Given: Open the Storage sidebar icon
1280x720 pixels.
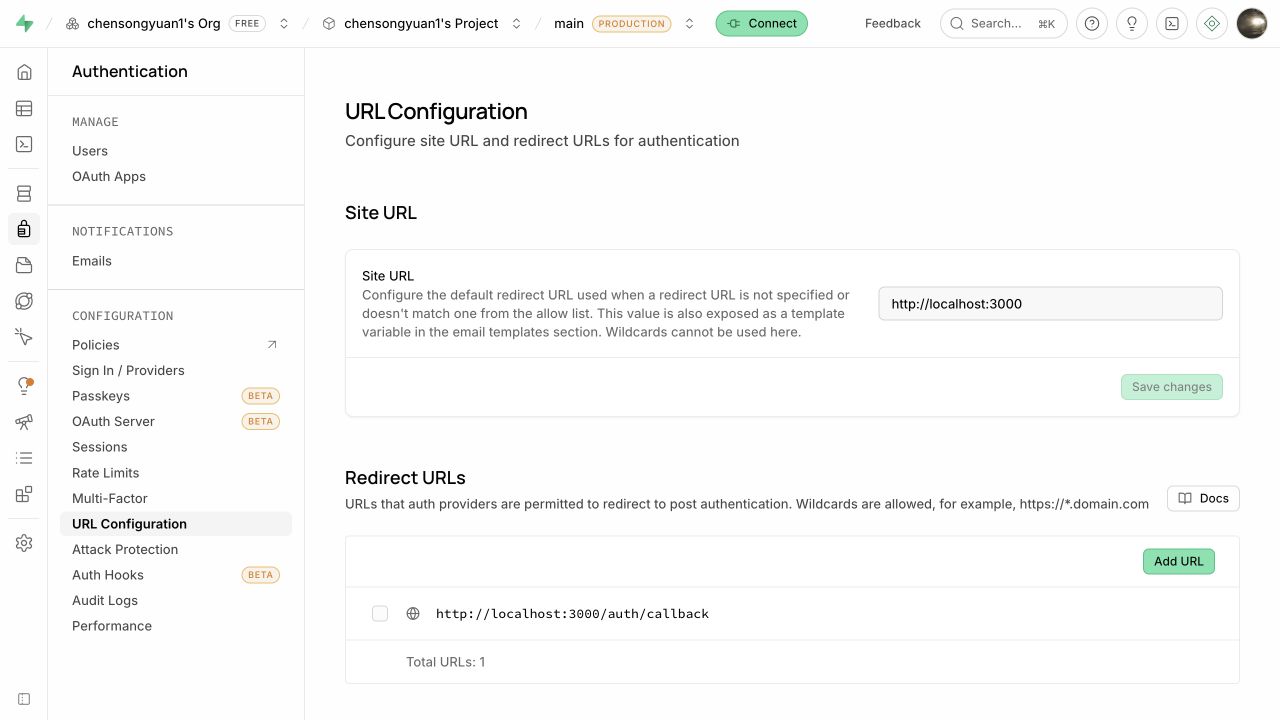Looking at the screenshot, I should (24, 265).
